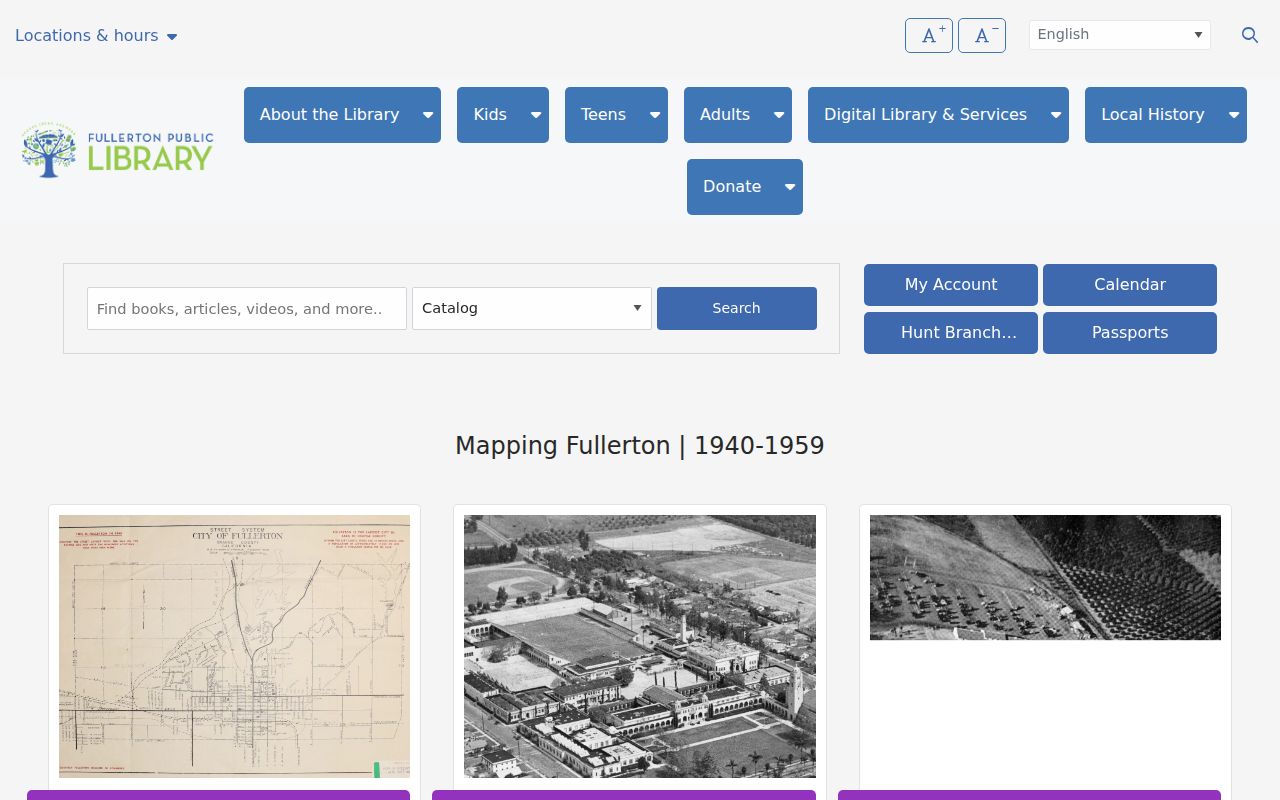Open the Calendar button
The width and height of the screenshot is (1280, 800).
tap(1130, 285)
